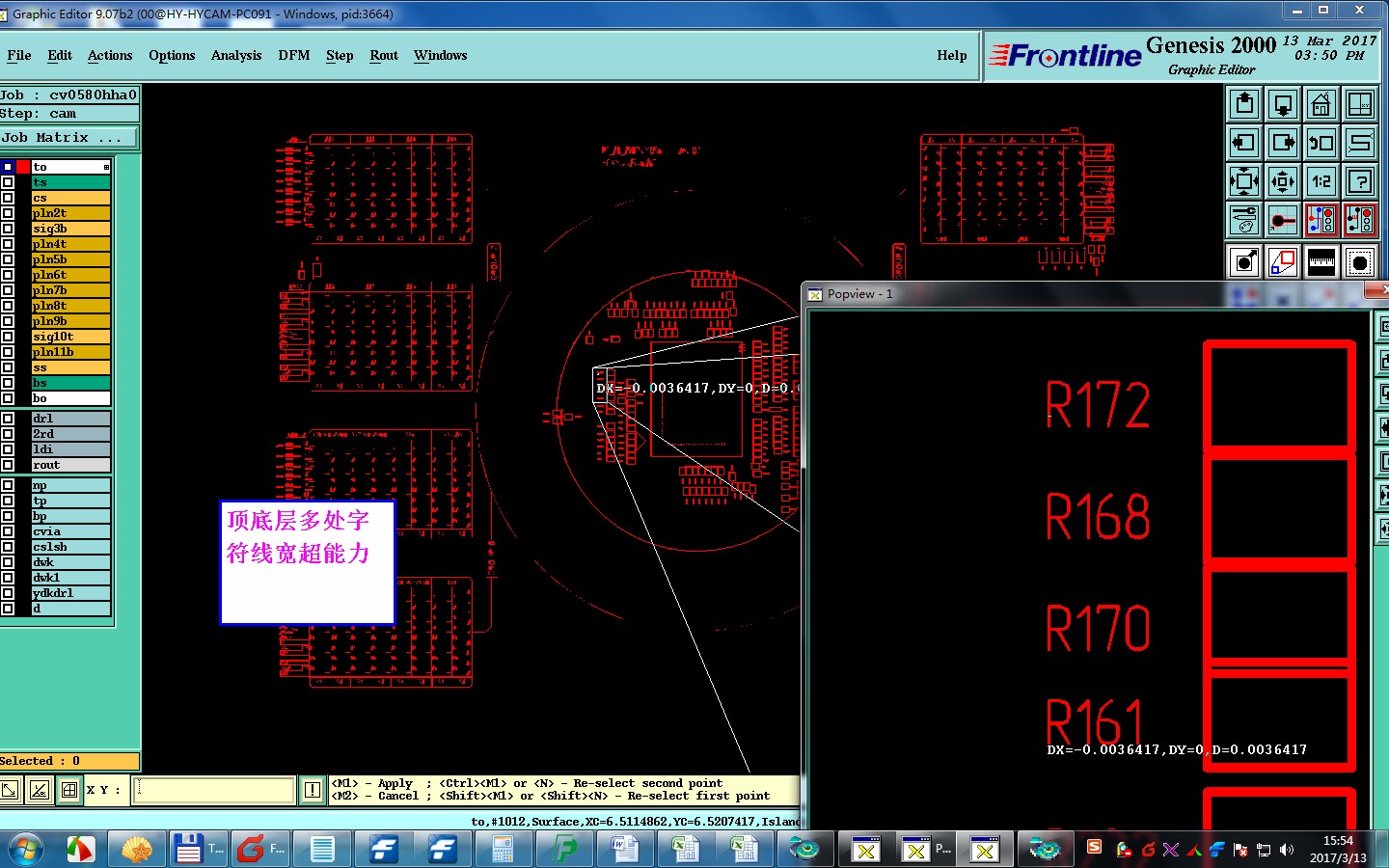Open the Analysis menu
The image size is (1389, 868).
pos(236,55)
